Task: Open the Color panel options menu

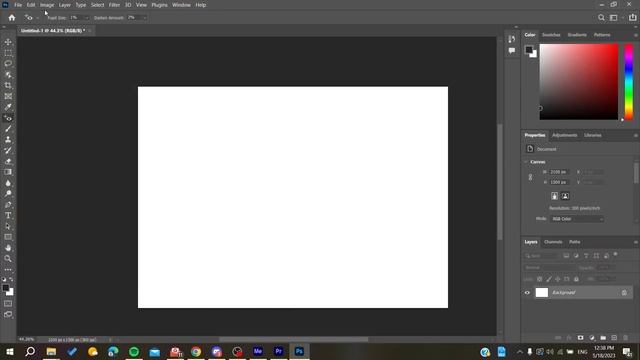Action: tap(636, 35)
